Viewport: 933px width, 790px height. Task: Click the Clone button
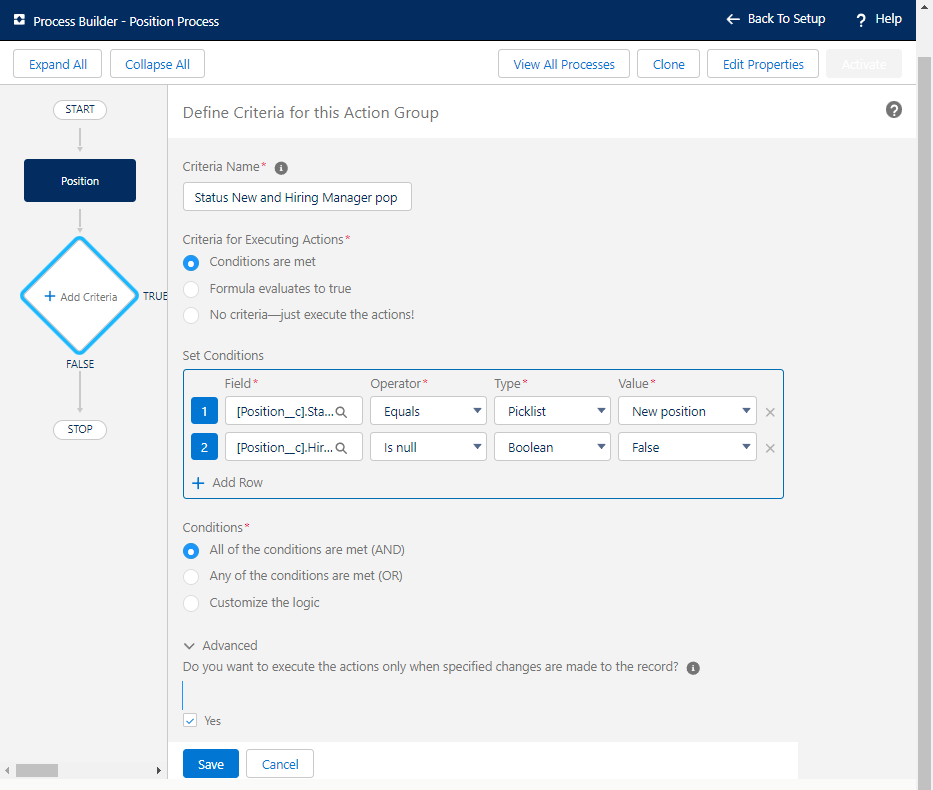668,64
